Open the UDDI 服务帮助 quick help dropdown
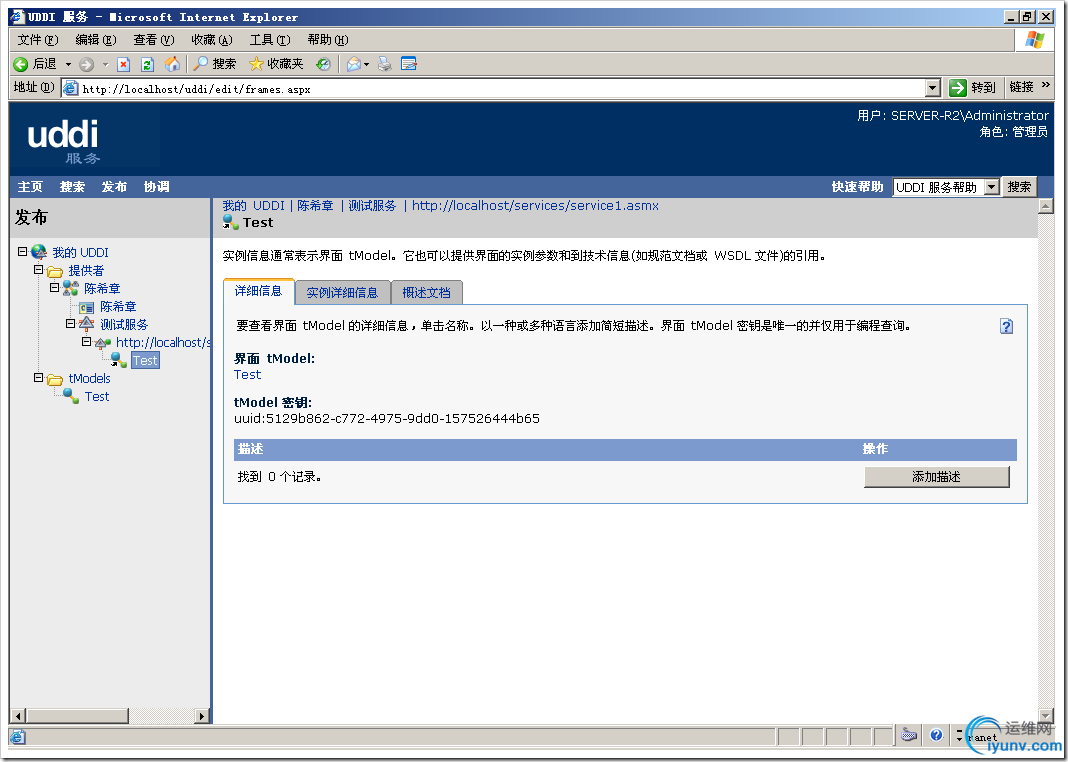This screenshot has width=1068, height=762. pos(992,187)
